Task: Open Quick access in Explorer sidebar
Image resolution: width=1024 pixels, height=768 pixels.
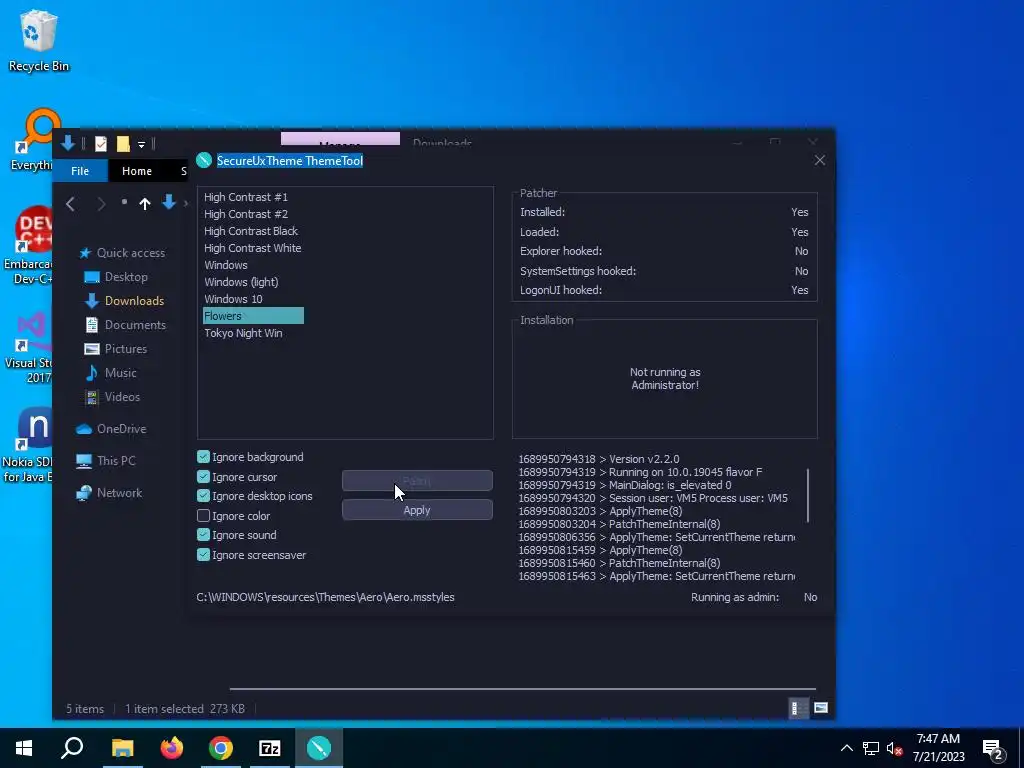Action: [121, 253]
